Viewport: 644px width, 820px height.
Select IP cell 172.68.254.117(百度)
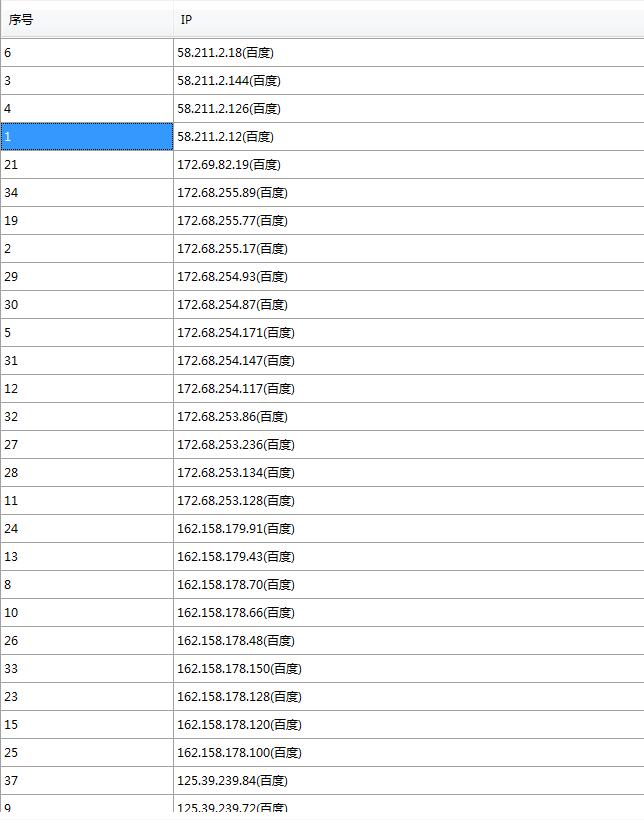pyautogui.click(x=409, y=389)
